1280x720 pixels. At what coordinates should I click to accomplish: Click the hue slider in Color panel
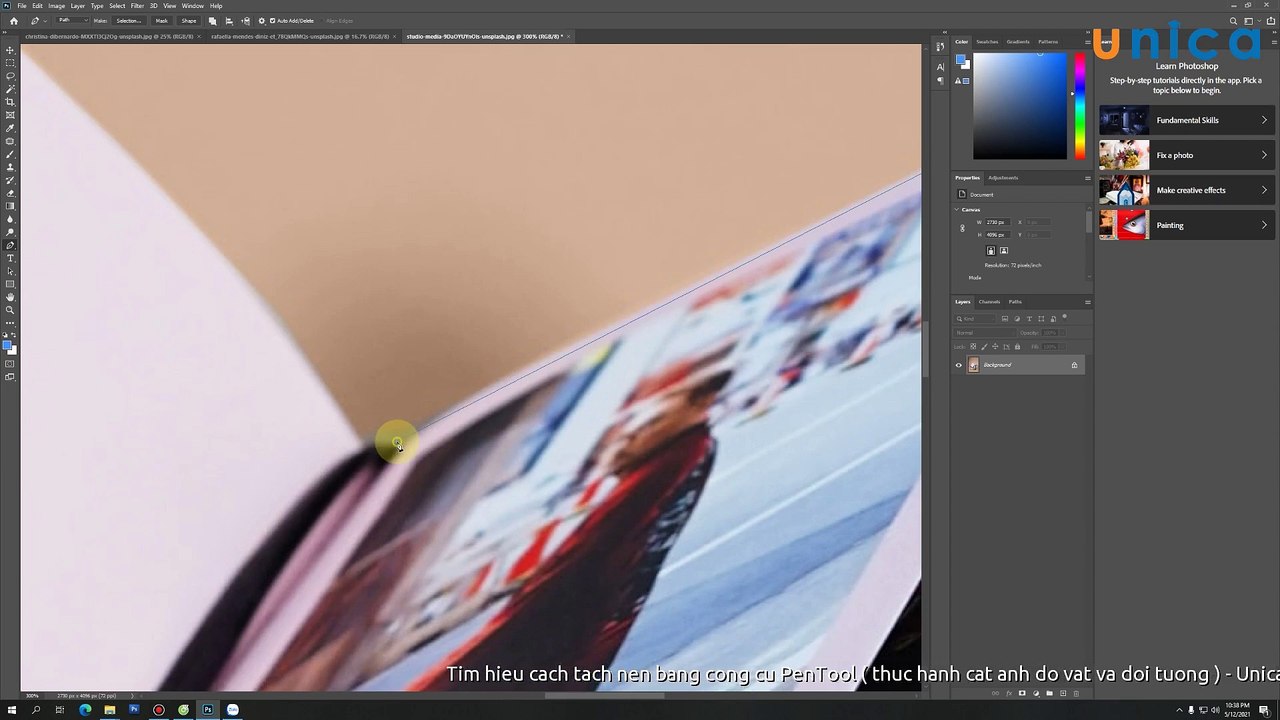click(1080, 106)
